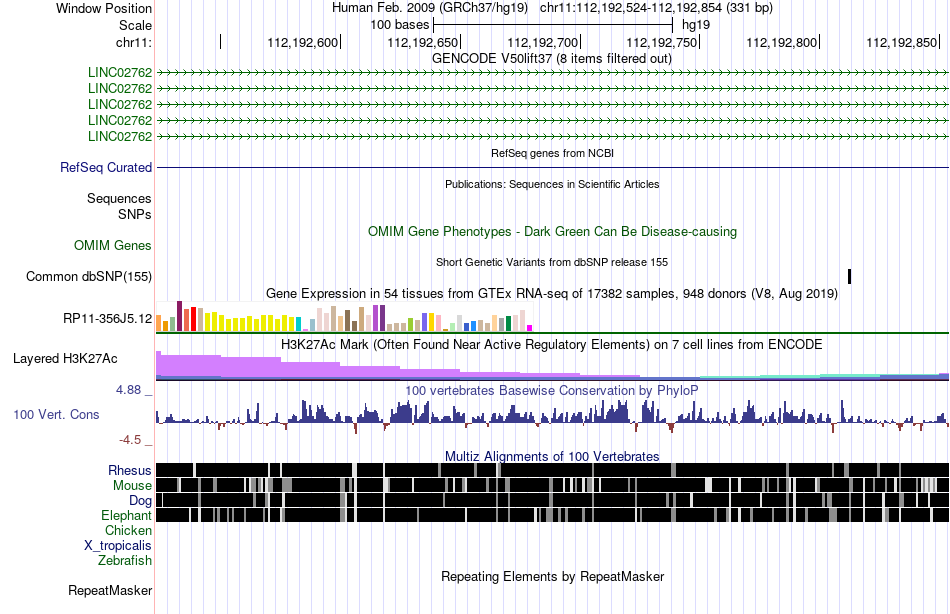This screenshot has width=950, height=614.
Task: Click the RefSeq Curated track label
Action: tap(106, 167)
